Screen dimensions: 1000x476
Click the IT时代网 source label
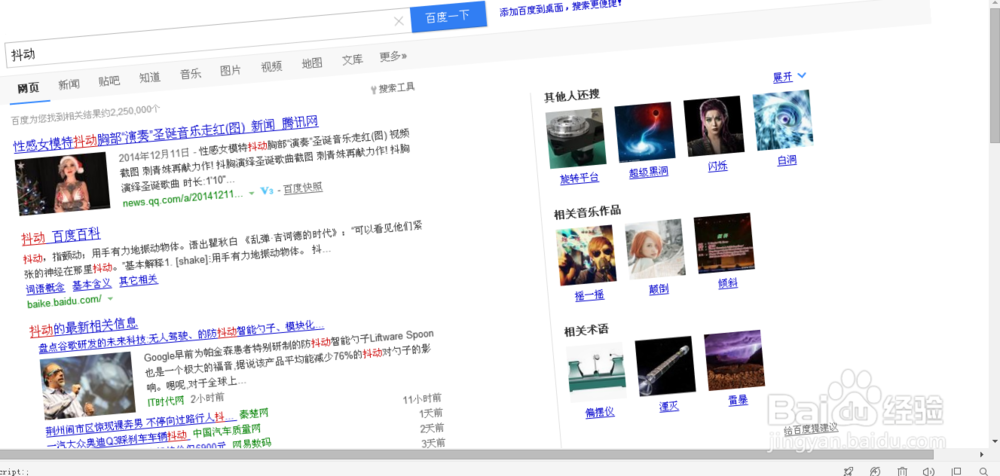165,401
